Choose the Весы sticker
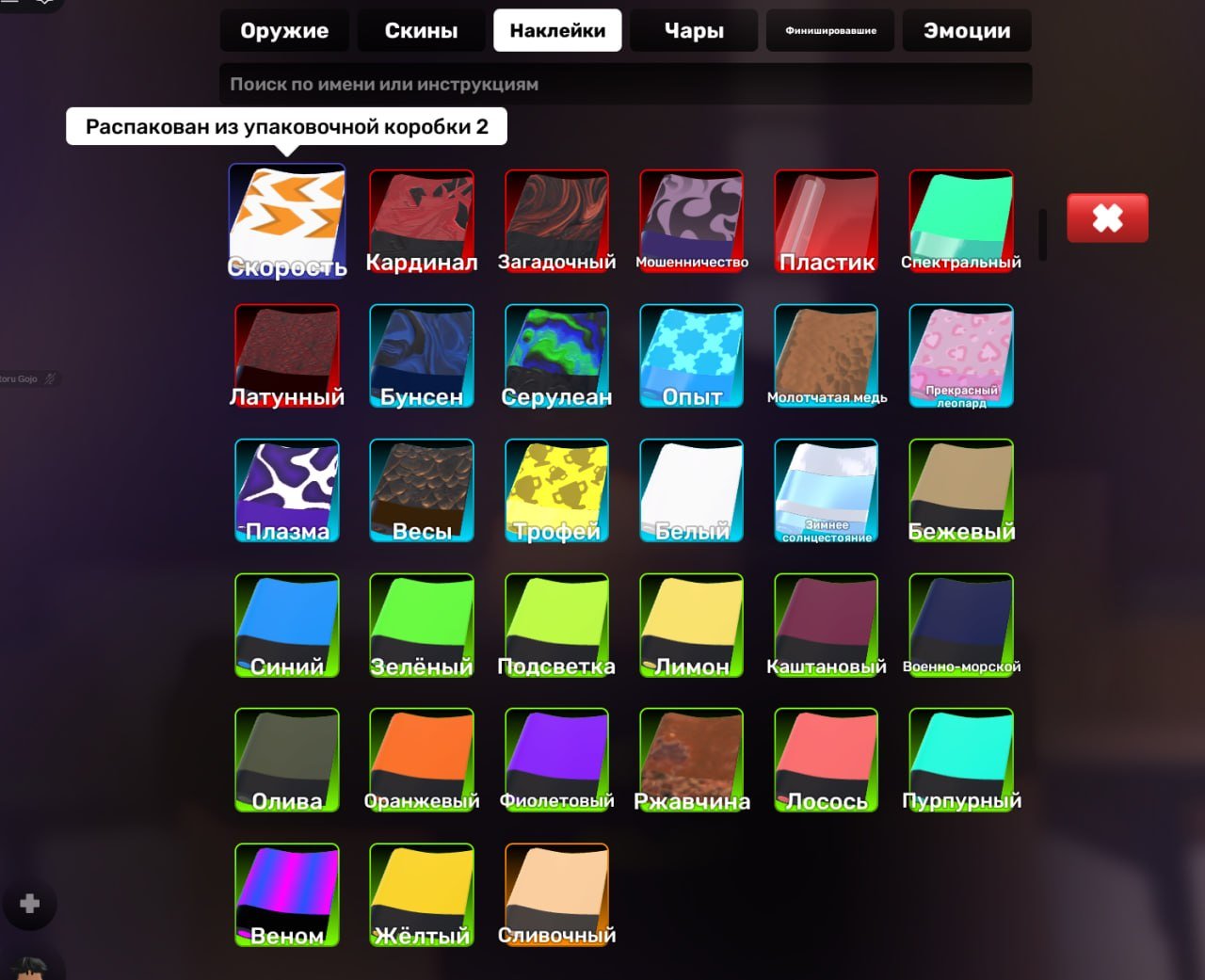The height and width of the screenshot is (980, 1205). [422, 490]
